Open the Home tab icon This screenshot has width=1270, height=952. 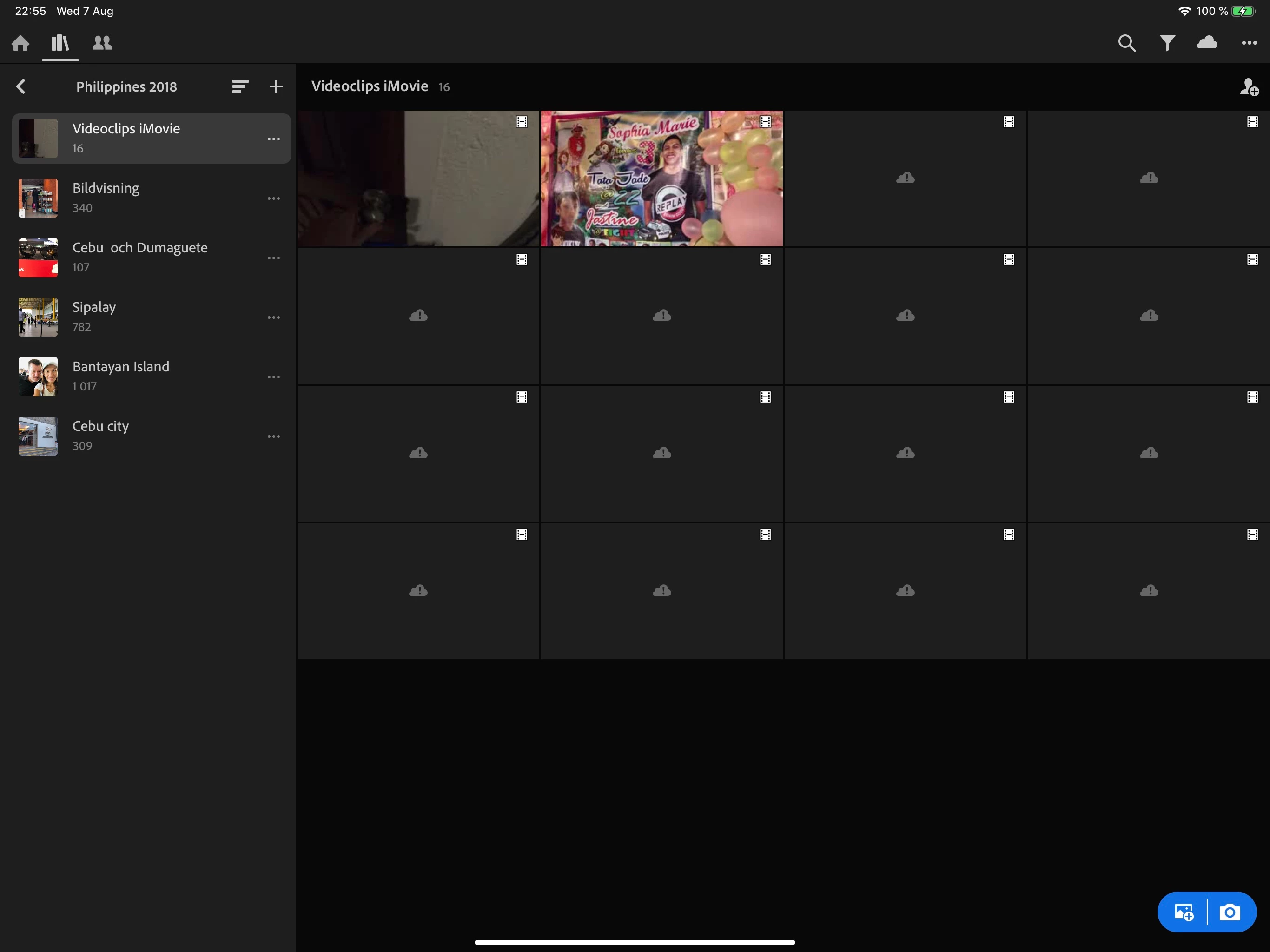[x=20, y=43]
